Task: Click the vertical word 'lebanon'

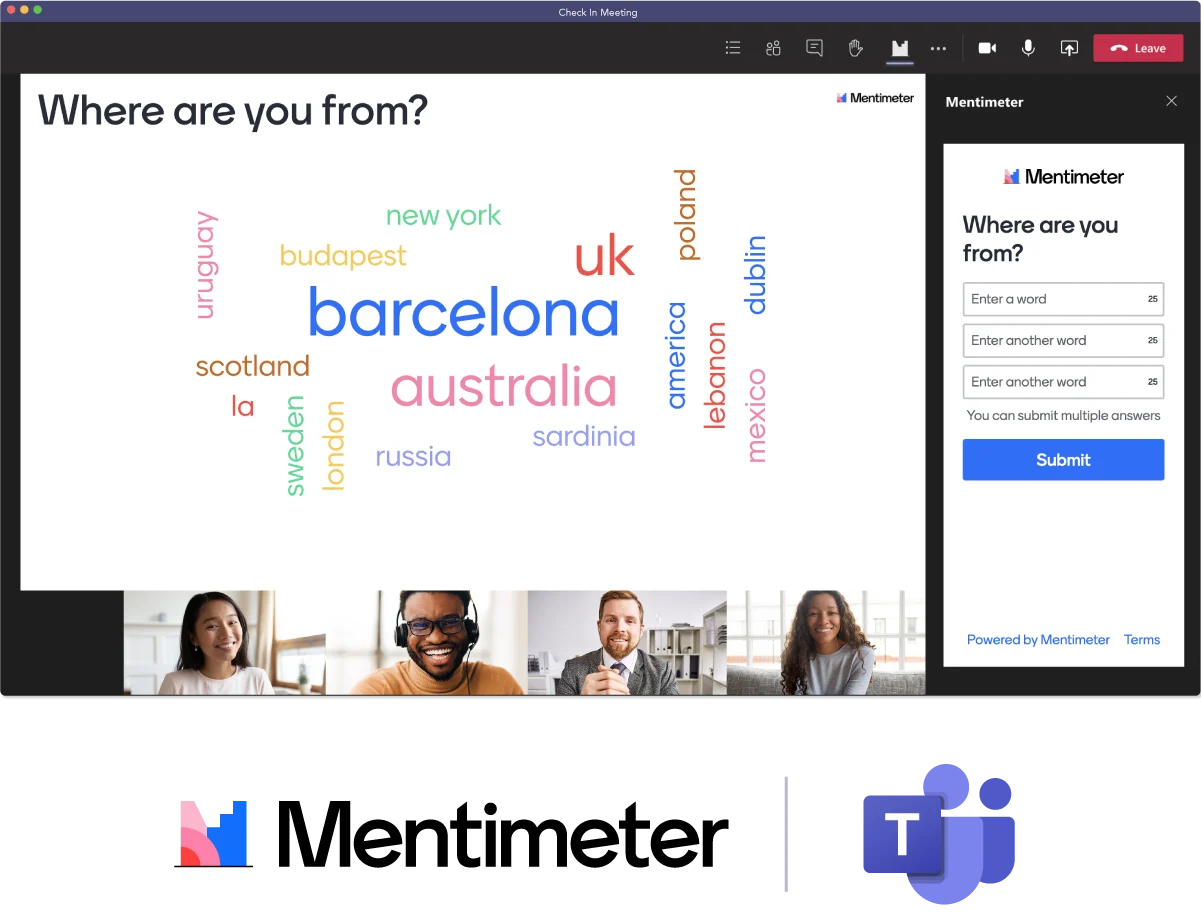Action: 715,375
